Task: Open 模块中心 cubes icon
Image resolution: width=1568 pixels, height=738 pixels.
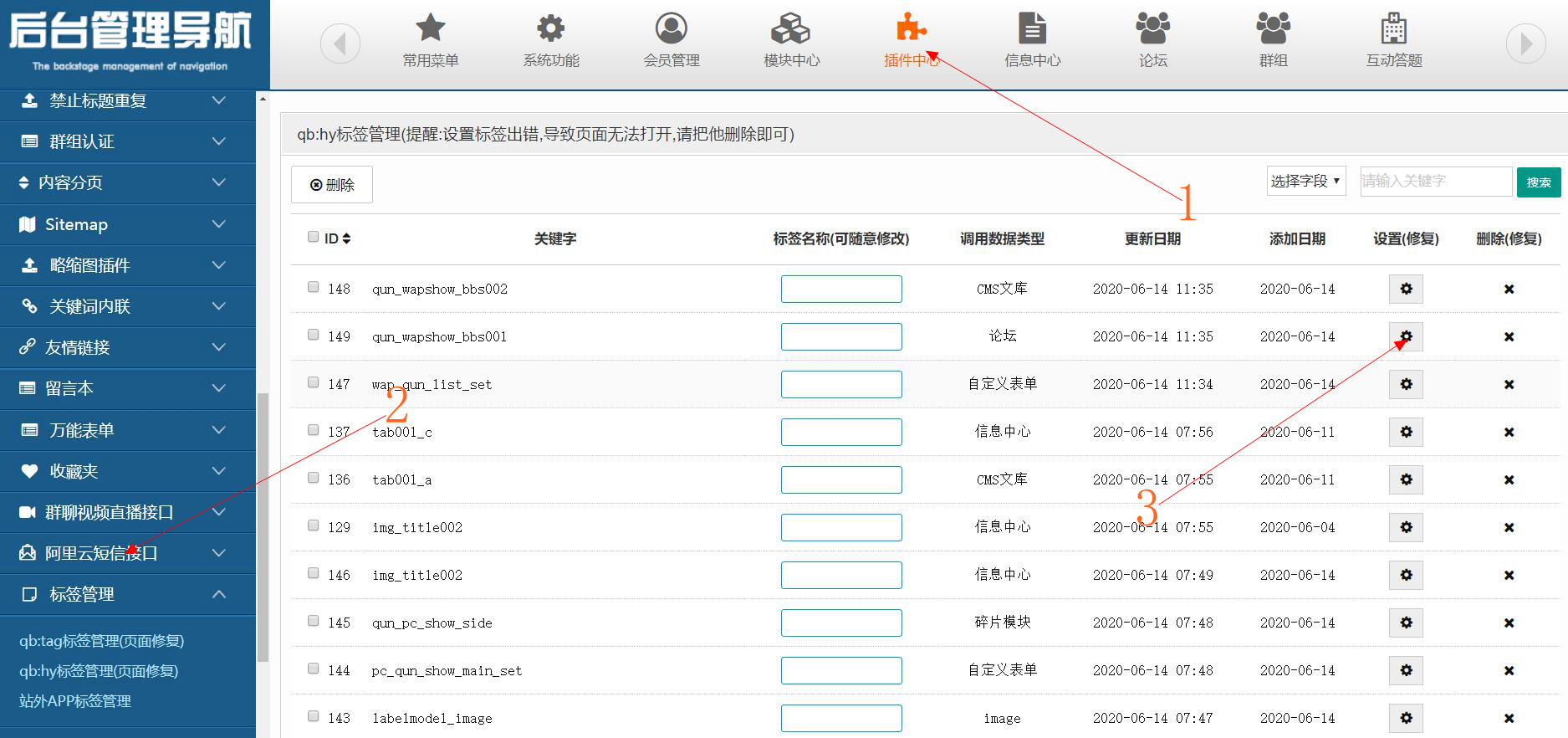Action: (x=791, y=28)
